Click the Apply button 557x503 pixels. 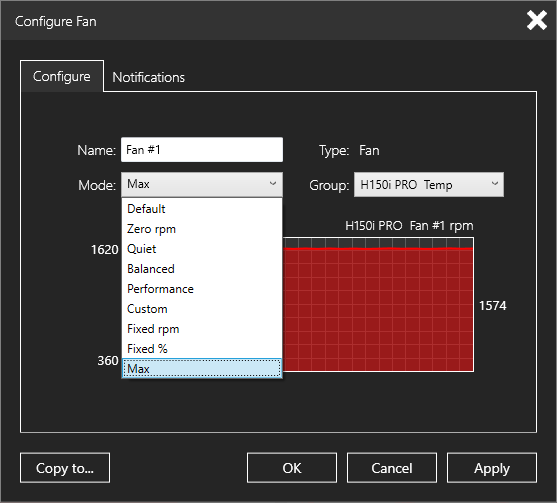coord(492,468)
